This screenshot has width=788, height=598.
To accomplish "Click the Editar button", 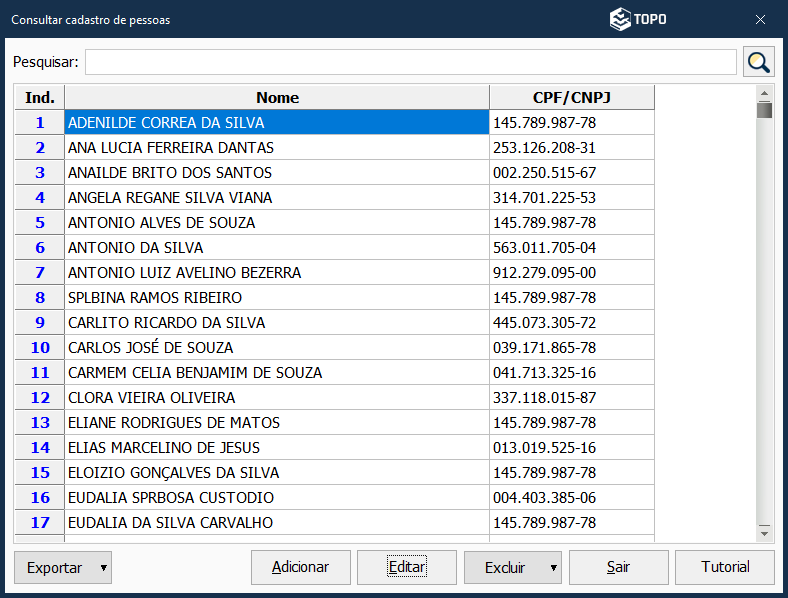I will [x=407, y=568].
